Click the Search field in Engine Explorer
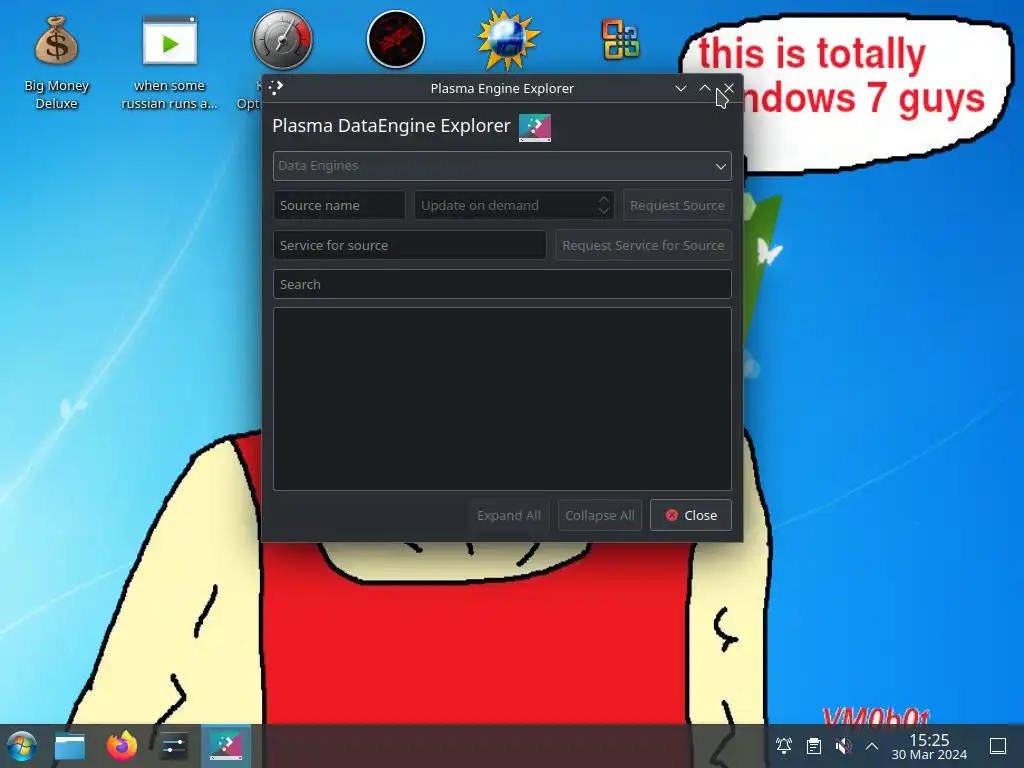 pyautogui.click(x=502, y=284)
